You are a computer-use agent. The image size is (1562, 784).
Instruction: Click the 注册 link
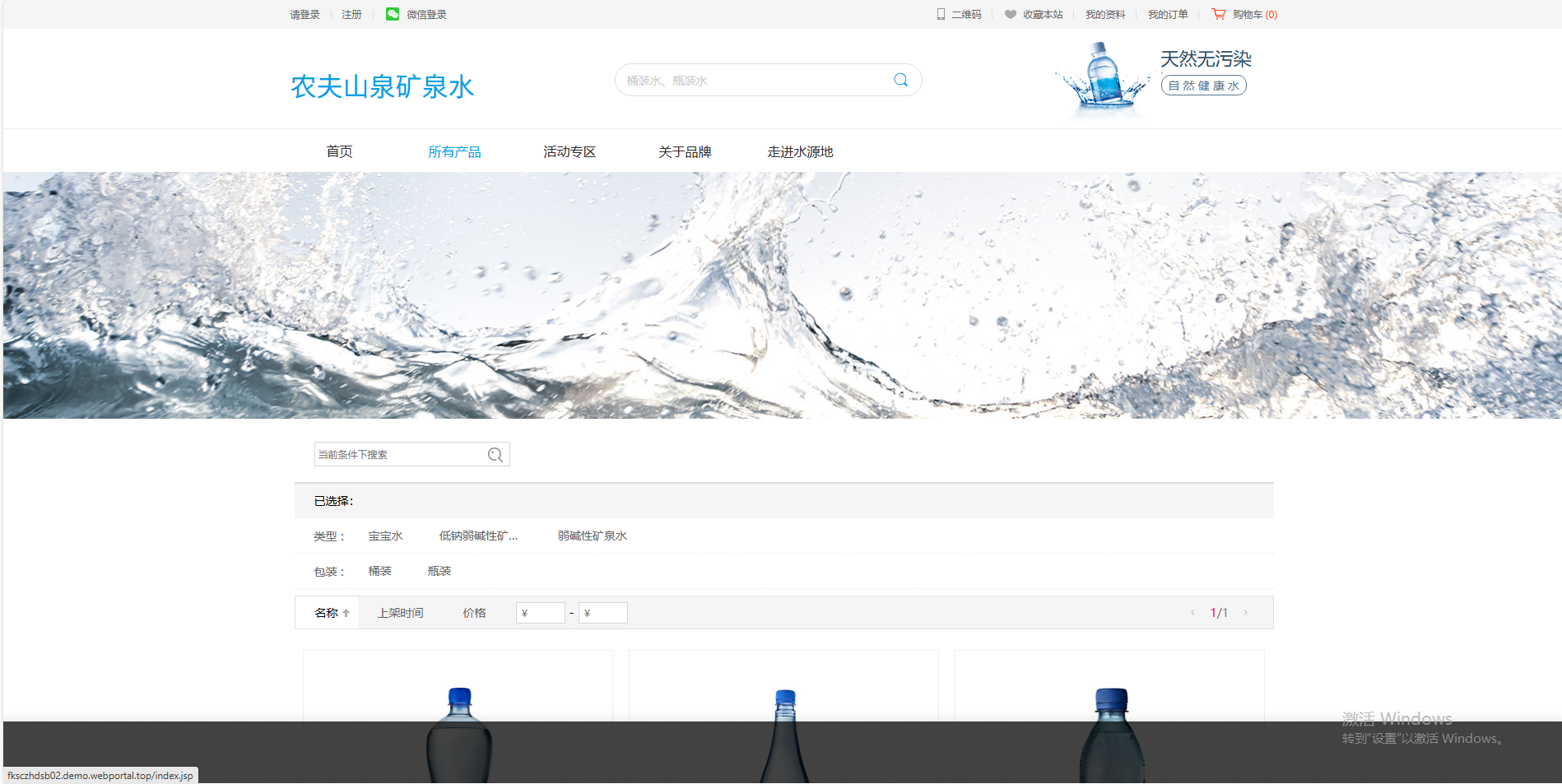point(351,15)
